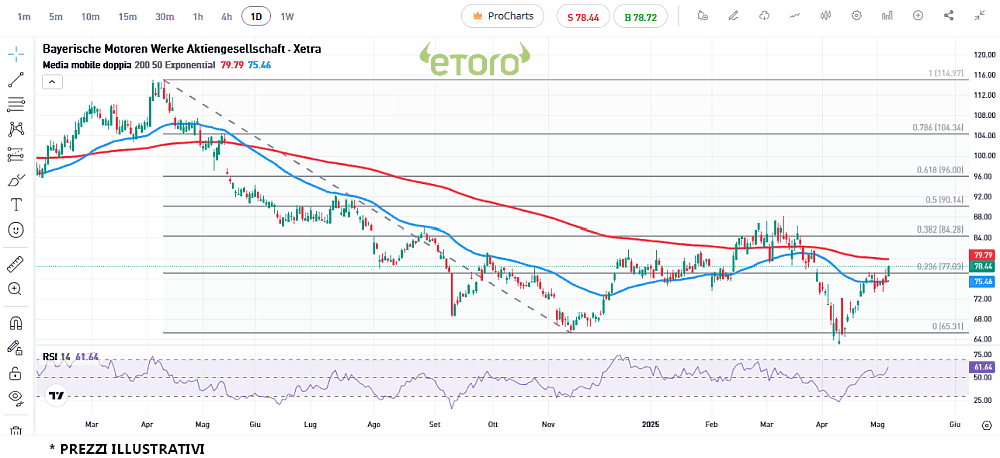Switch to 30m timeframe
The image size is (1000, 458).
click(165, 17)
